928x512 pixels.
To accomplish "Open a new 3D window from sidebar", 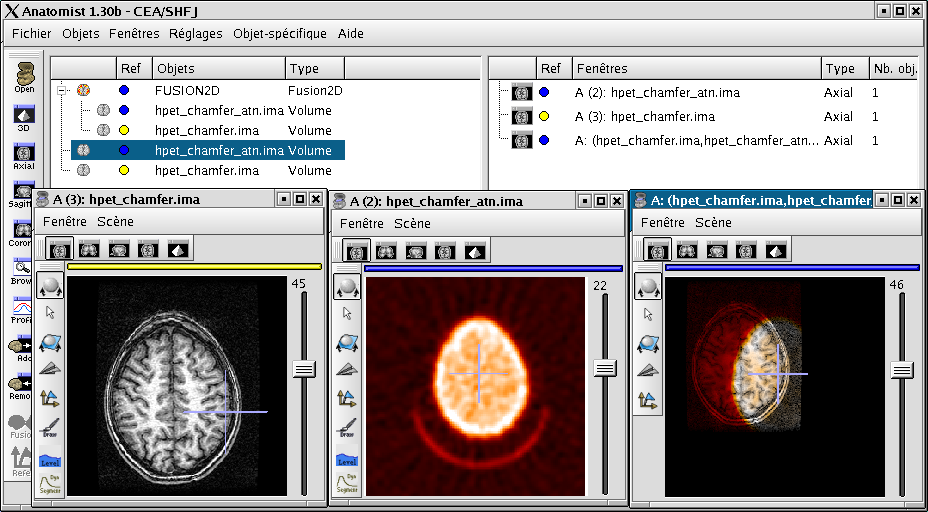I will [x=24, y=113].
